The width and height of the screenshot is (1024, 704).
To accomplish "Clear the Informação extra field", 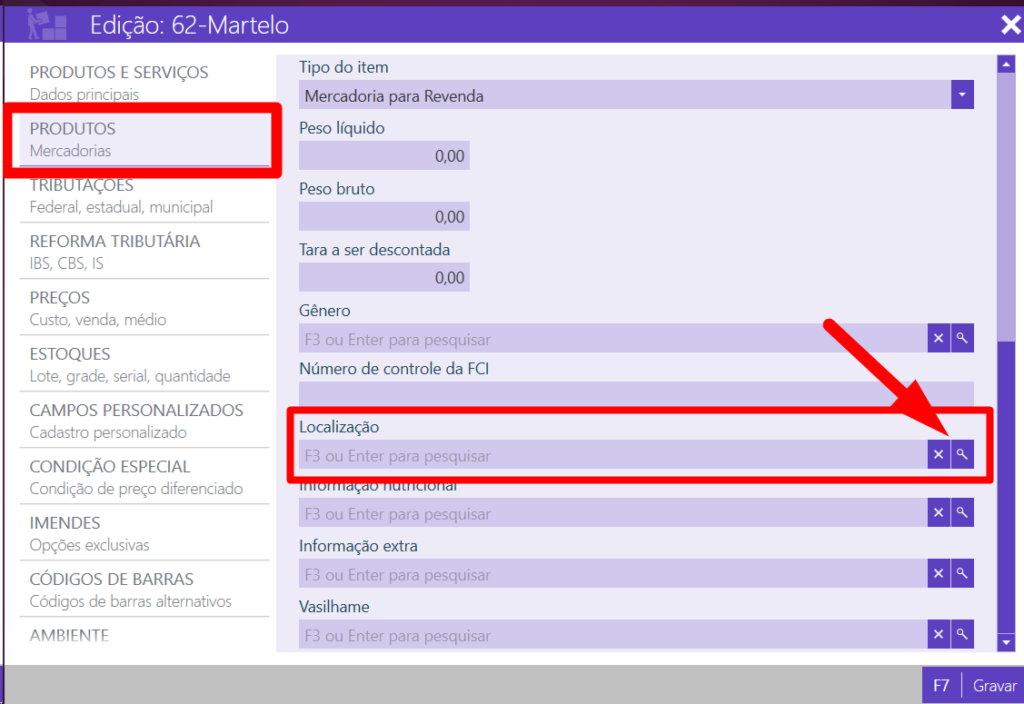I will (938, 574).
